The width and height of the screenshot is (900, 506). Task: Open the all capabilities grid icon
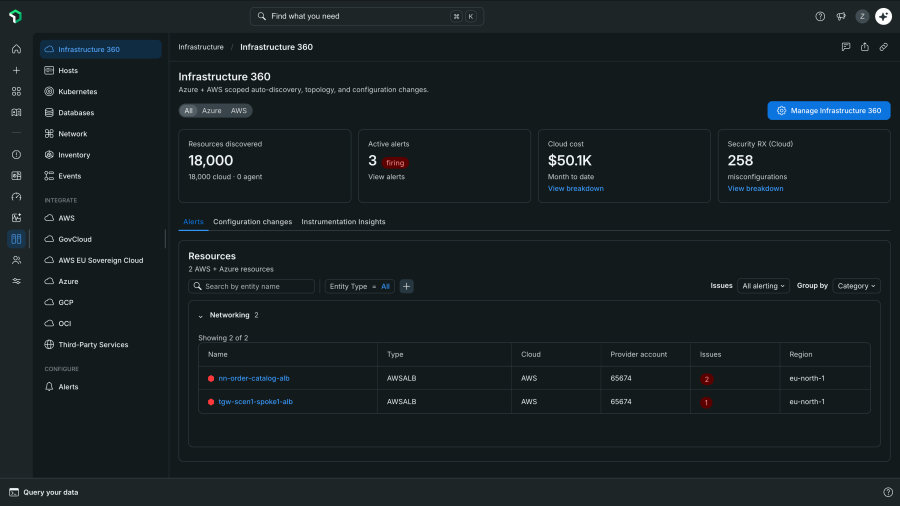[x=16, y=91]
